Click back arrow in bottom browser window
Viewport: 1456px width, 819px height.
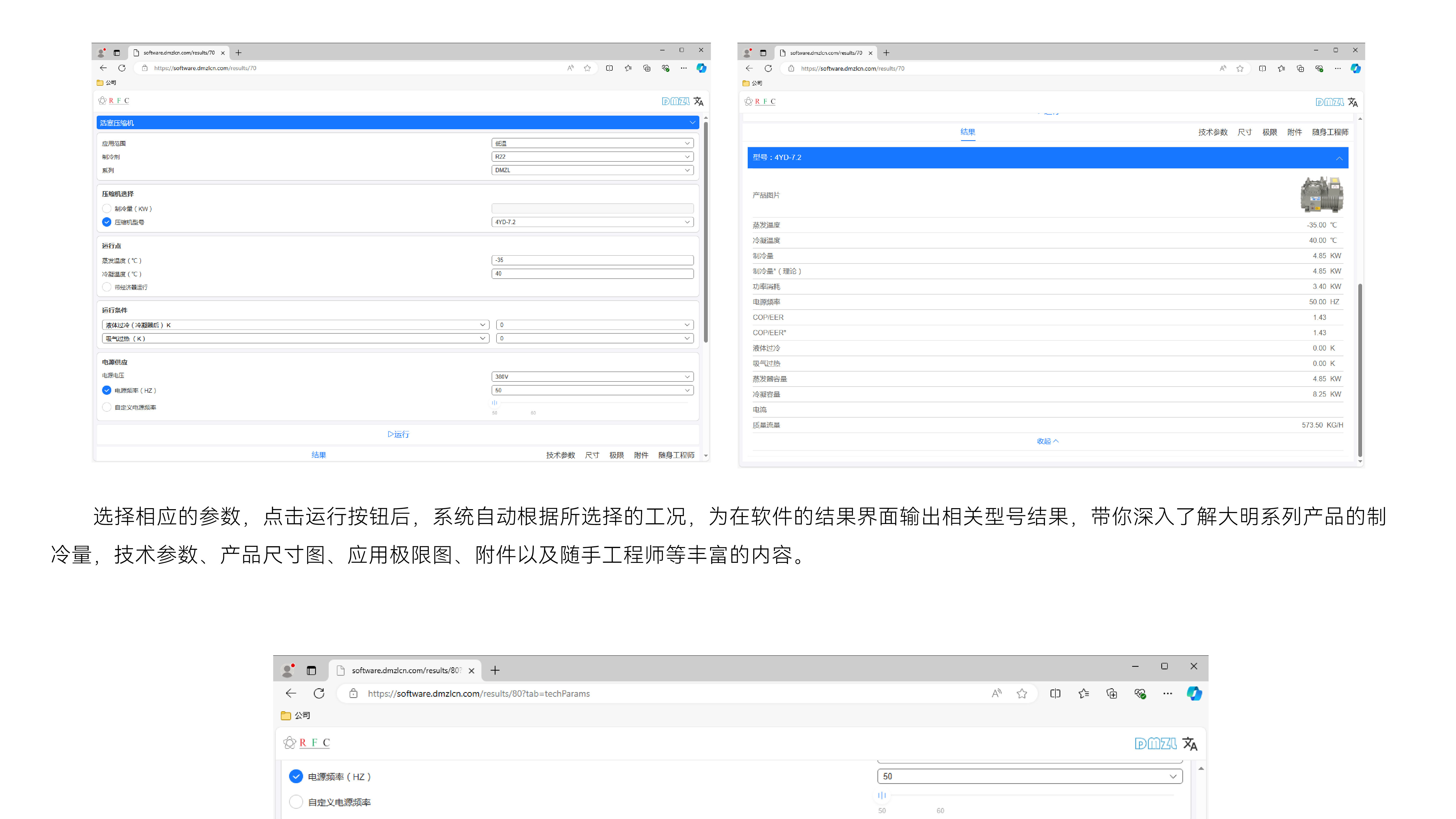[x=291, y=694]
